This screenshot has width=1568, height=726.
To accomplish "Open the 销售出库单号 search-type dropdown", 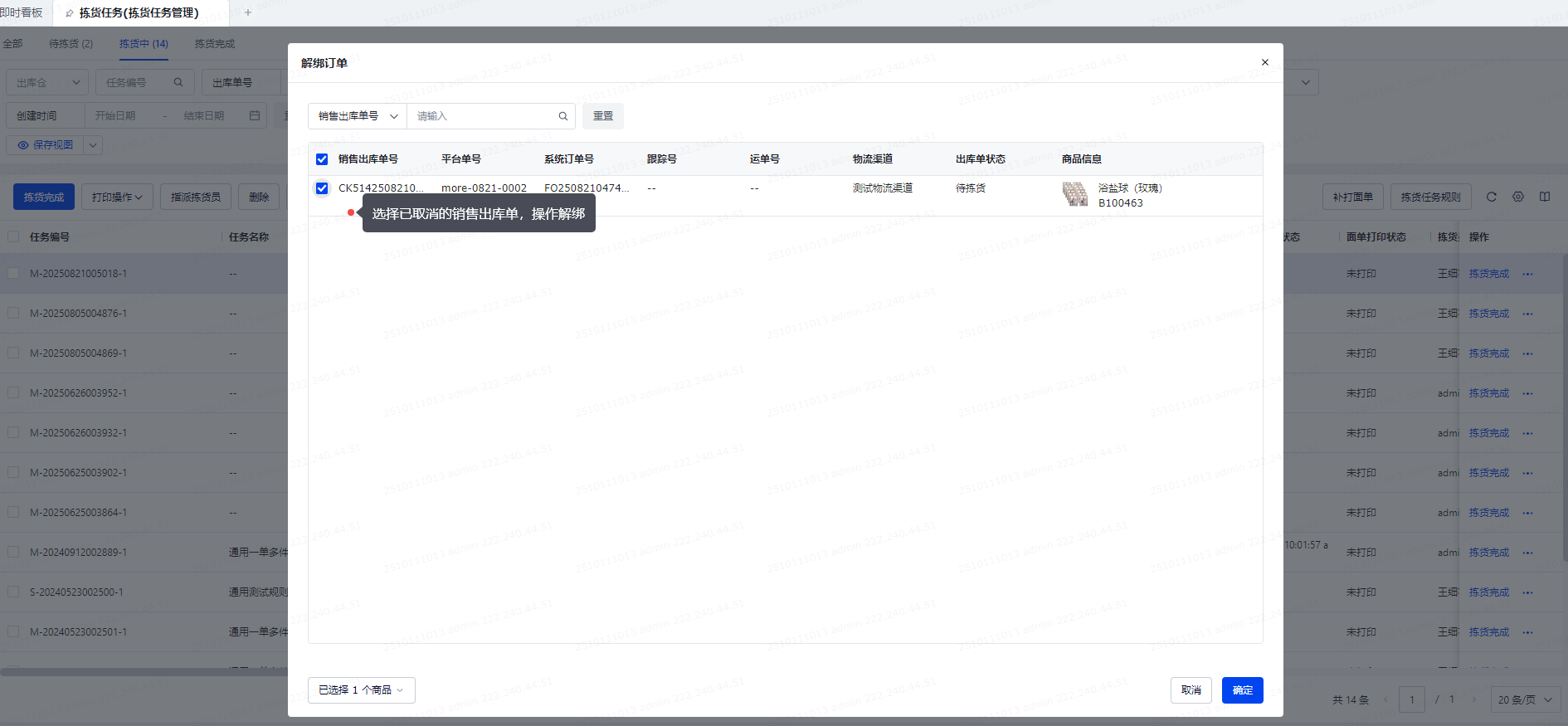I will click(358, 116).
